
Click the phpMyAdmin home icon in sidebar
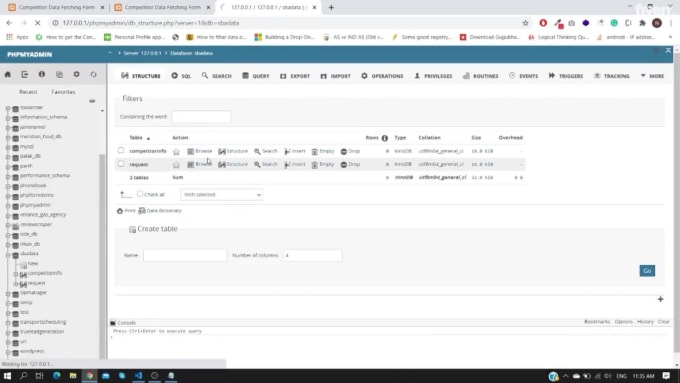(x=8, y=75)
